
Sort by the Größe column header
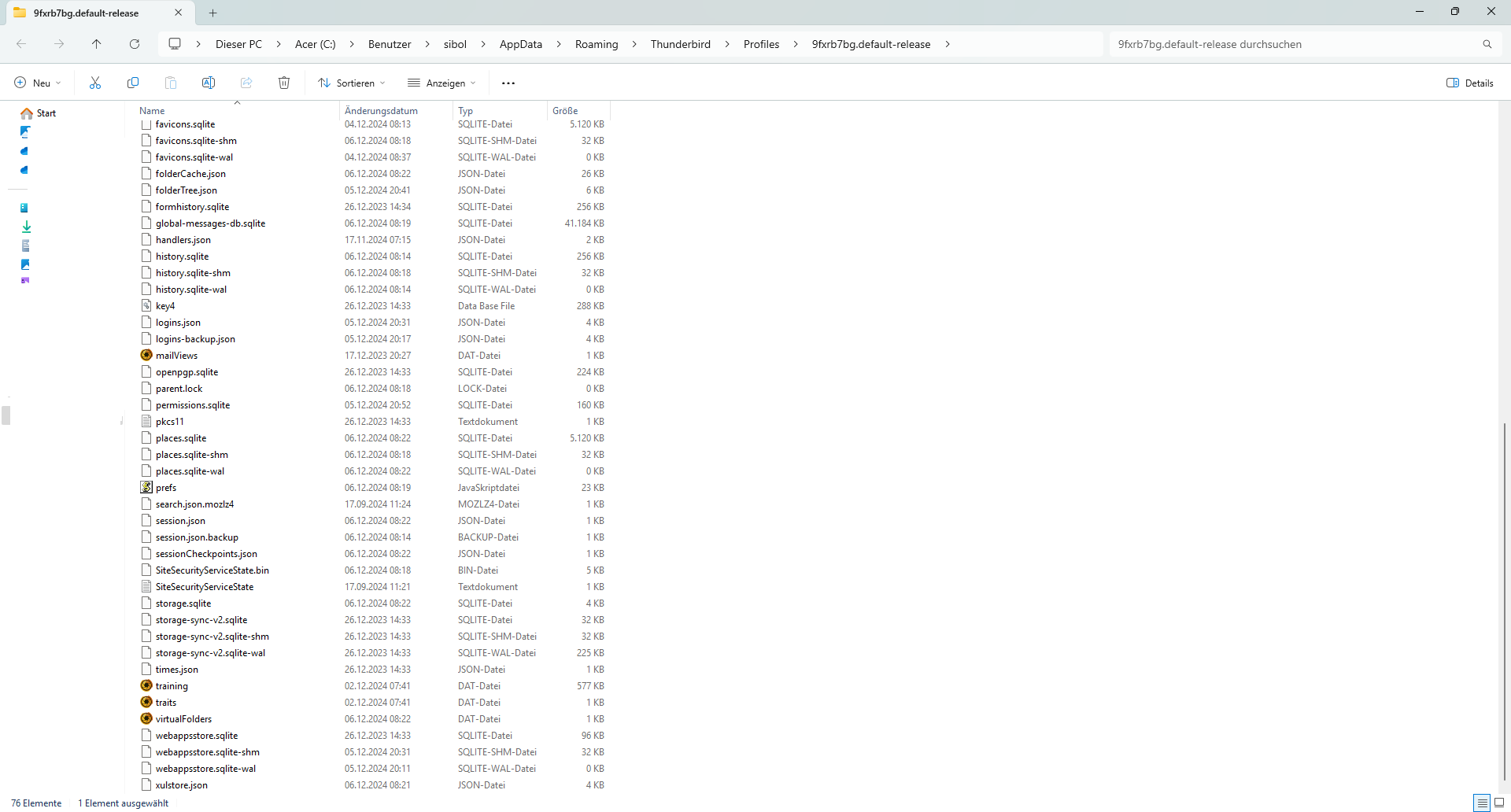578,111
